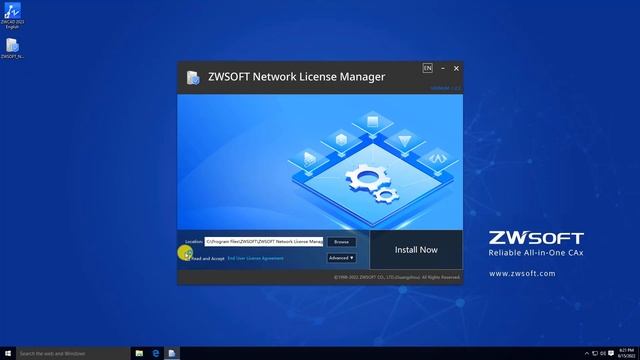Select the running installer taskbar icon
The image size is (640, 360).
172,353
